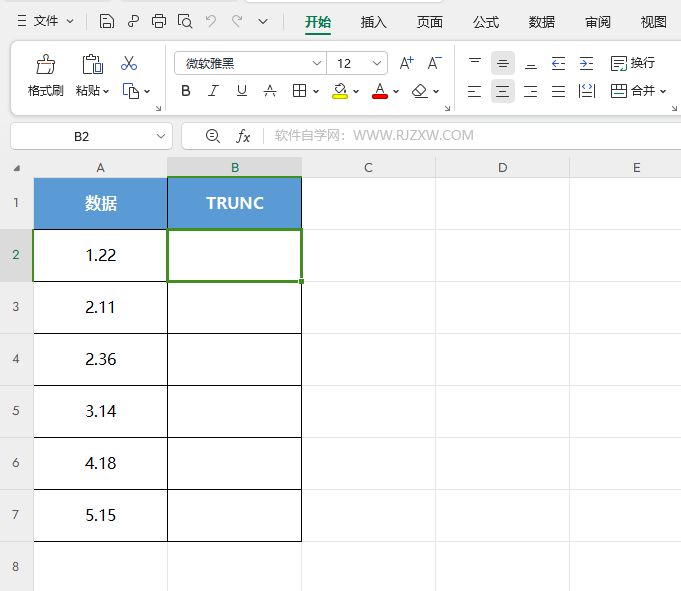
Task: Toggle Bold formatting
Action: point(185,91)
